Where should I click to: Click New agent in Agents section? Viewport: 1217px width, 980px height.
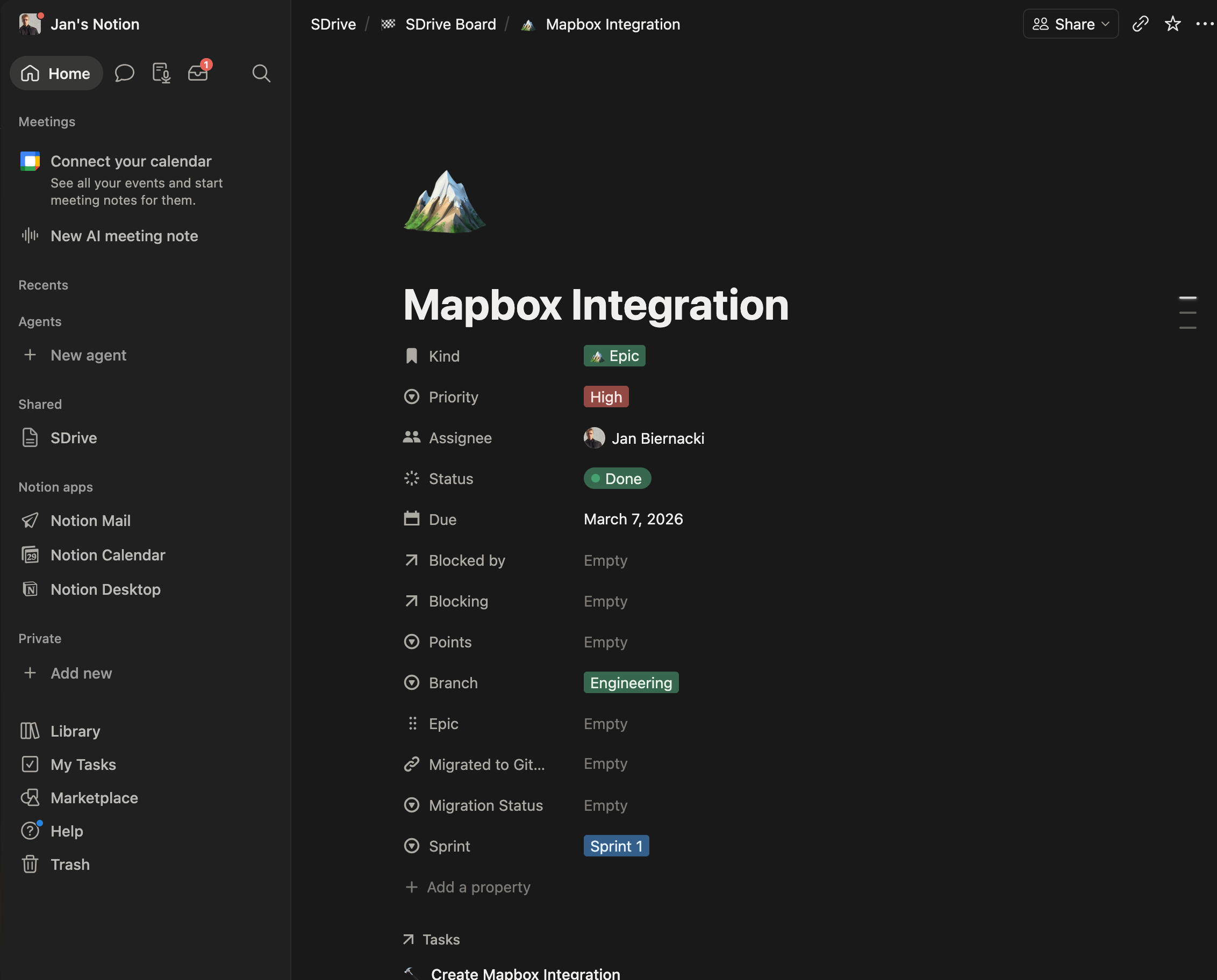click(89, 355)
